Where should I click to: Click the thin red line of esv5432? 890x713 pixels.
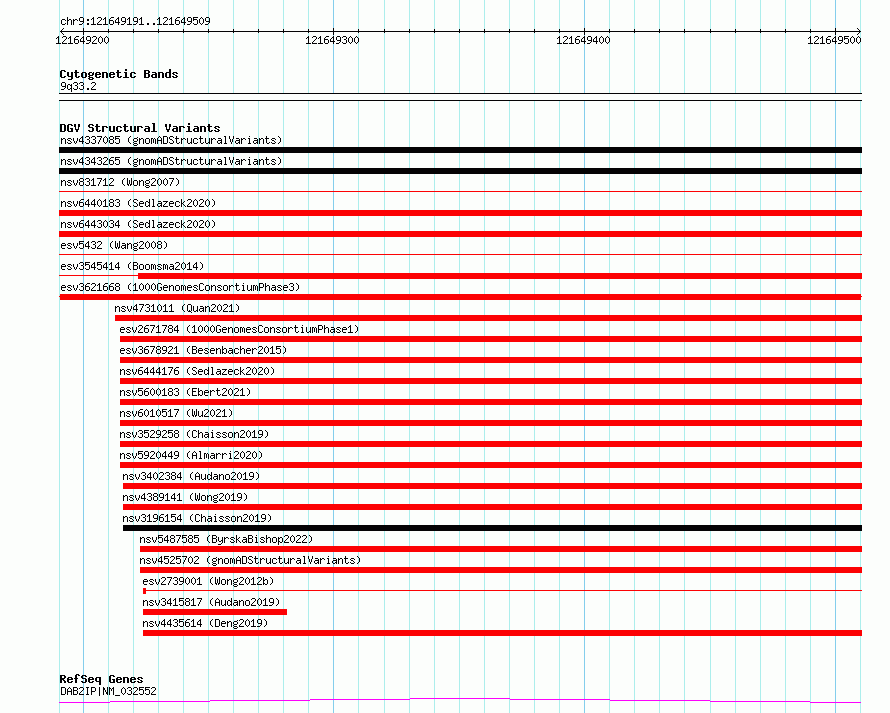coord(460,254)
